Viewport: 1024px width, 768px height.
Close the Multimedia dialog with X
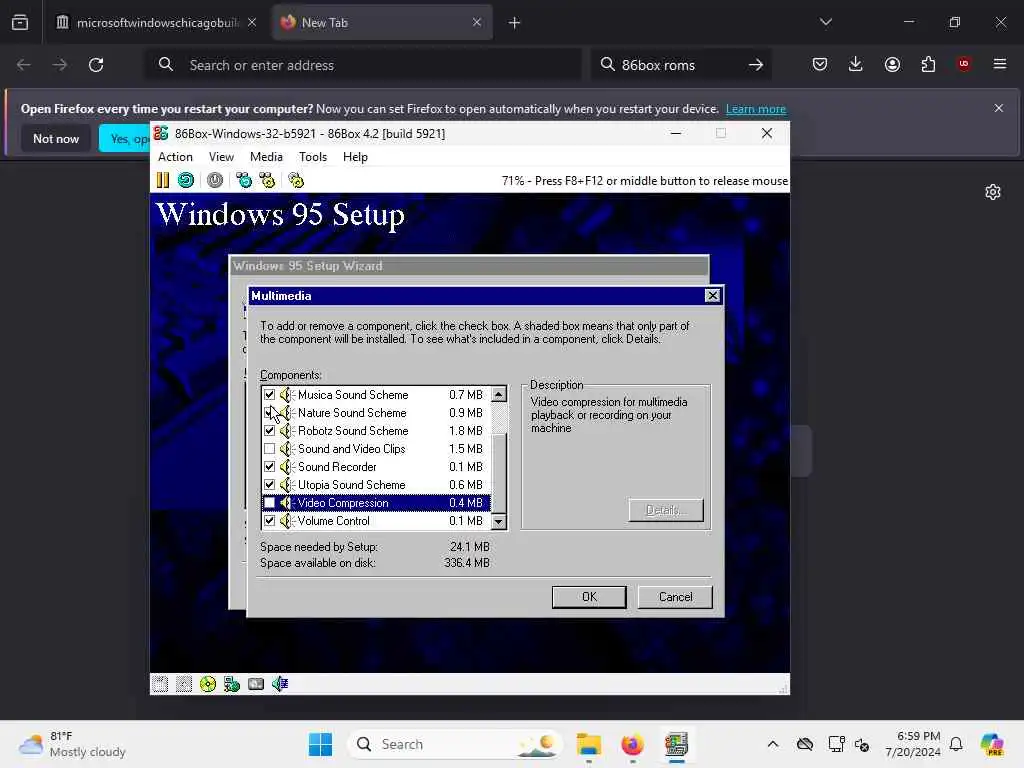tap(712, 296)
